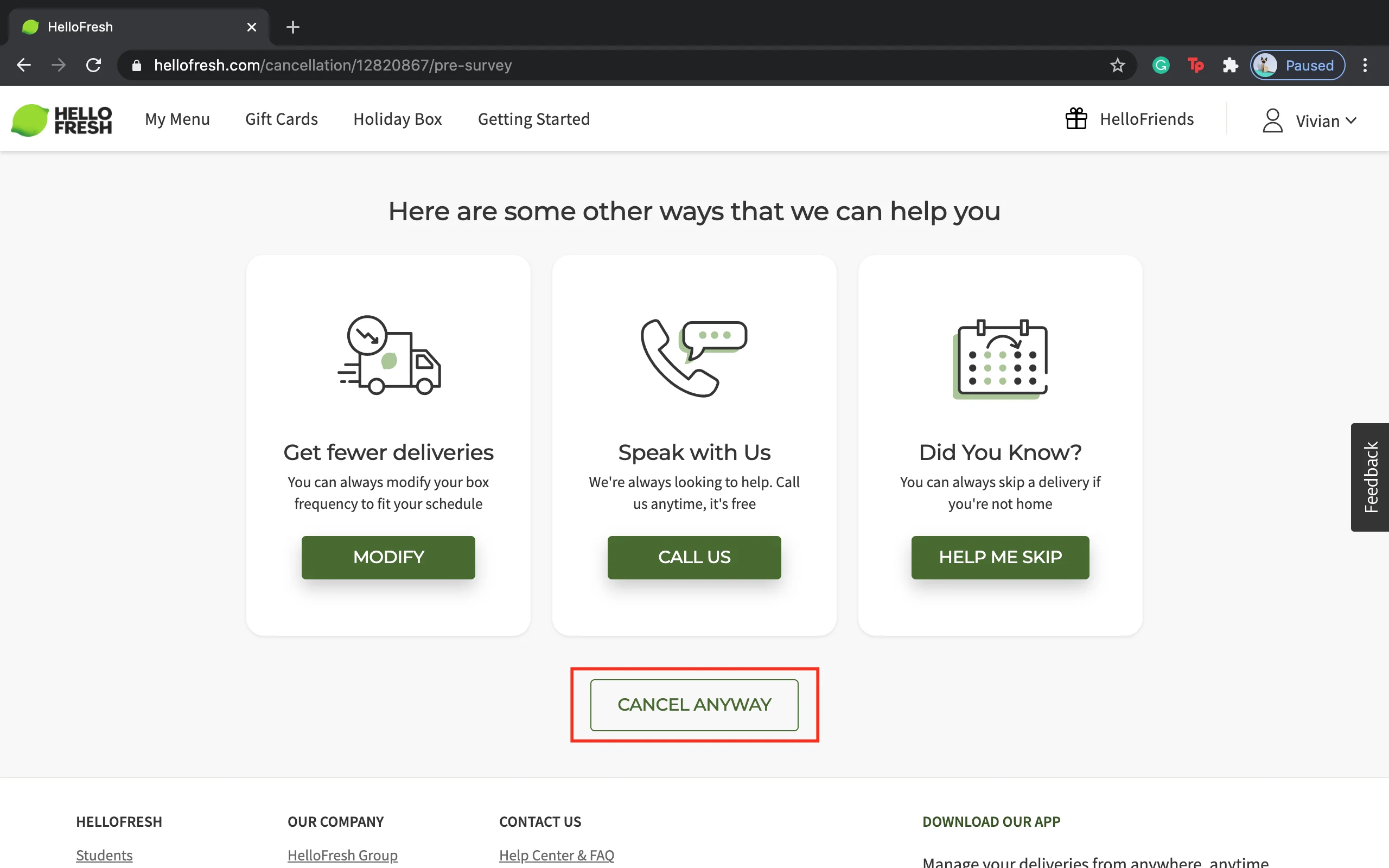Switch to the Holiday Box section

pos(398,119)
